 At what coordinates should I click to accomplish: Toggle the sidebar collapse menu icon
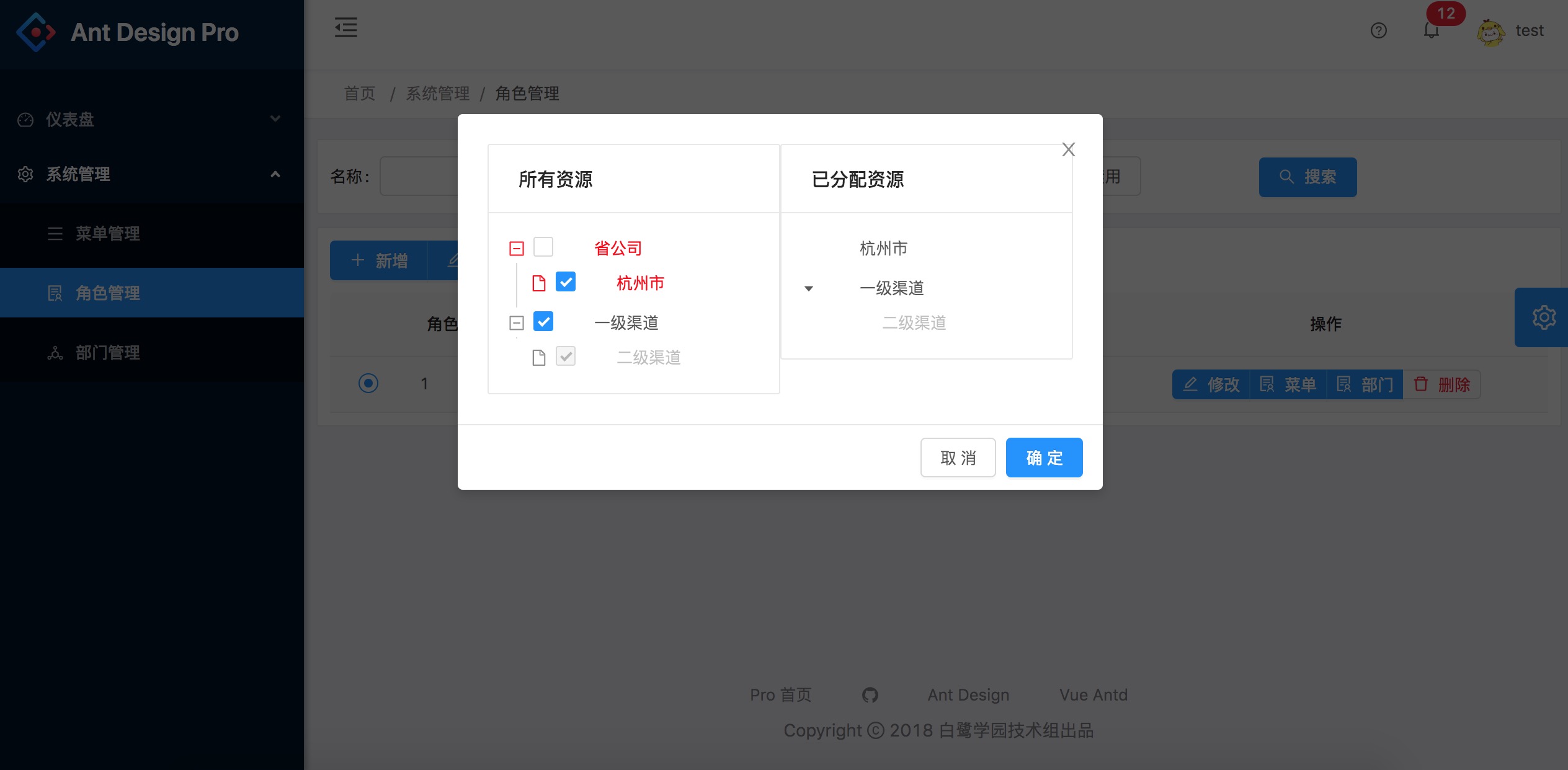pos(345,28)
